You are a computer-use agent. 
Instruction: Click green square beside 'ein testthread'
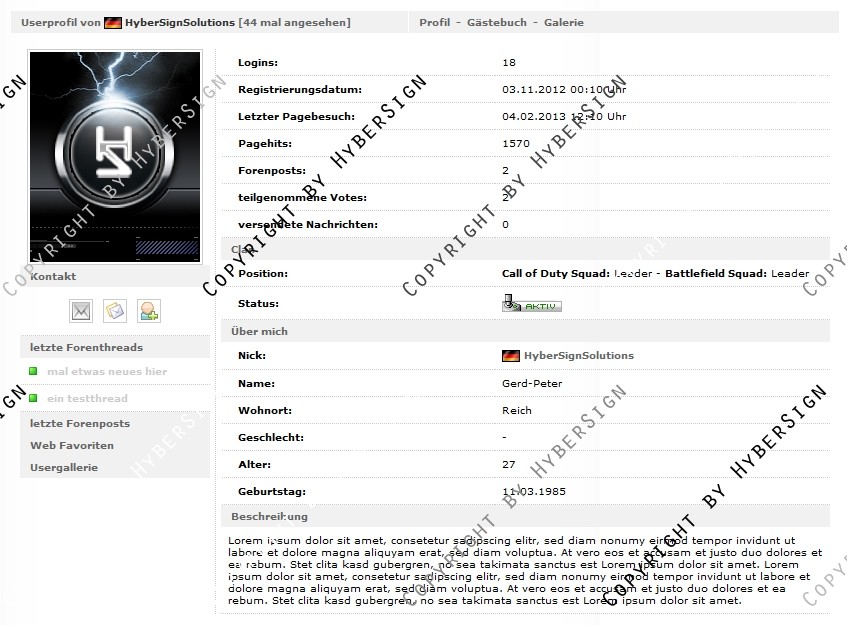pyautogui.click(x=33, y=398)
